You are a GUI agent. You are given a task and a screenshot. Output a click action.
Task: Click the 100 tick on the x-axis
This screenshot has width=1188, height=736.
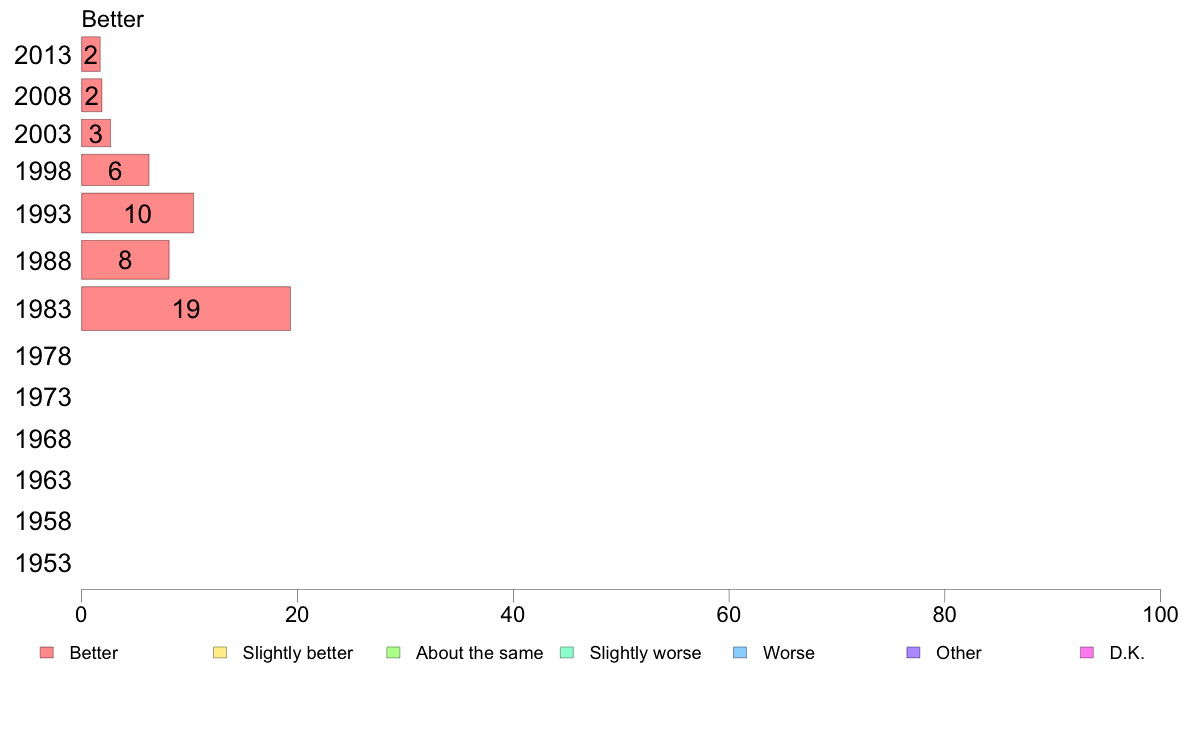(1160, 614)
